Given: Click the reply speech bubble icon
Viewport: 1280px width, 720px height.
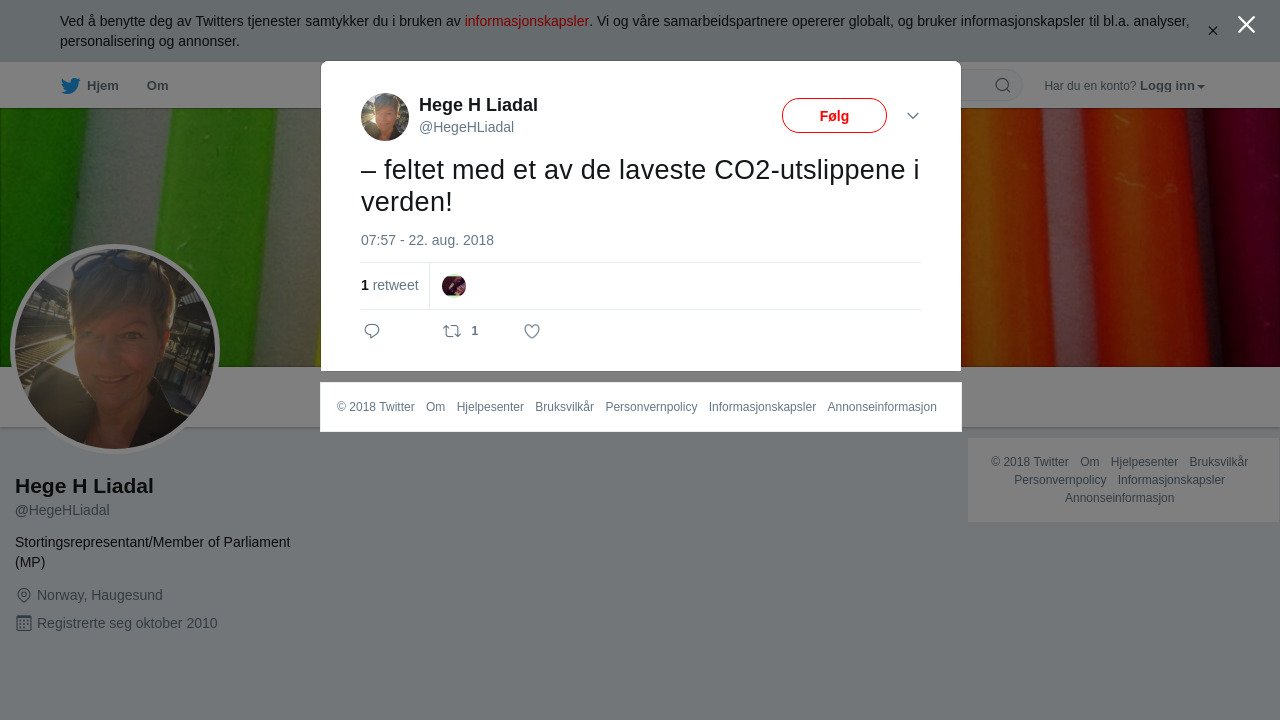Looking at the screenshot, I should coord(372,331).
